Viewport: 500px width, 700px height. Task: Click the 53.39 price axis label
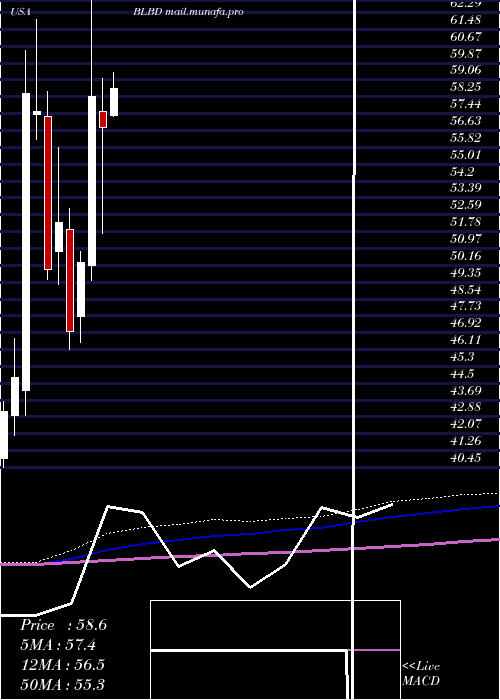click(466, 188)
